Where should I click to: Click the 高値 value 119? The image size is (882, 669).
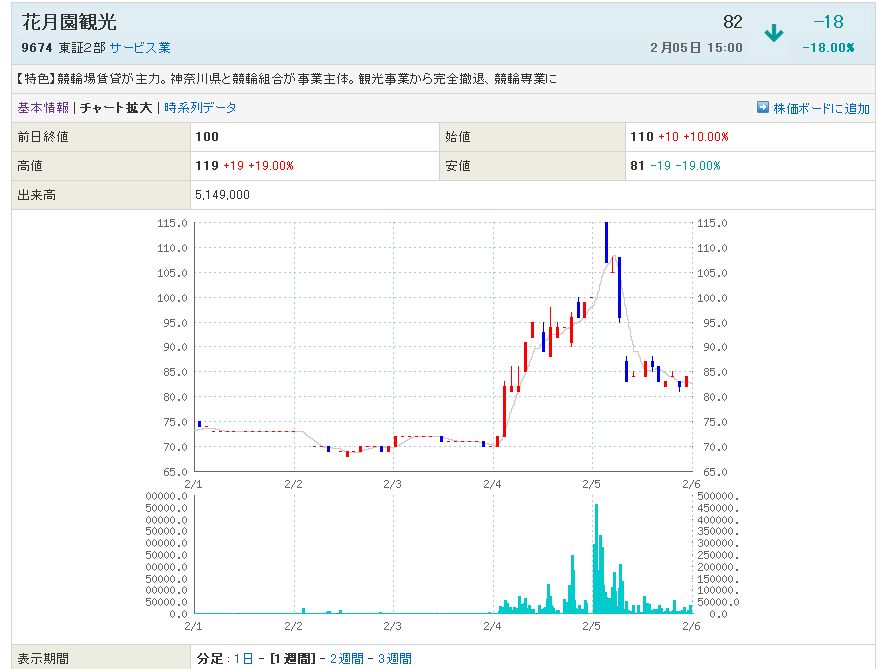(x=206, y=166)
